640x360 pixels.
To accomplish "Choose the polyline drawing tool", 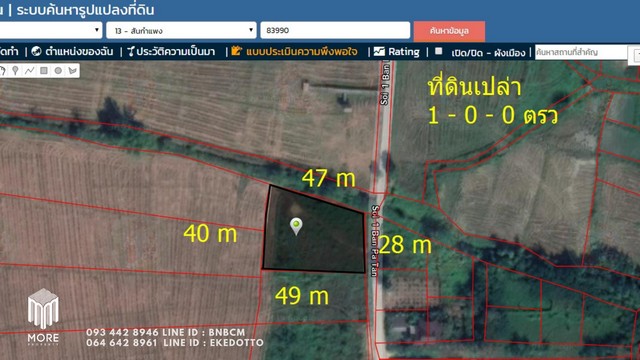I will point(29,71).
